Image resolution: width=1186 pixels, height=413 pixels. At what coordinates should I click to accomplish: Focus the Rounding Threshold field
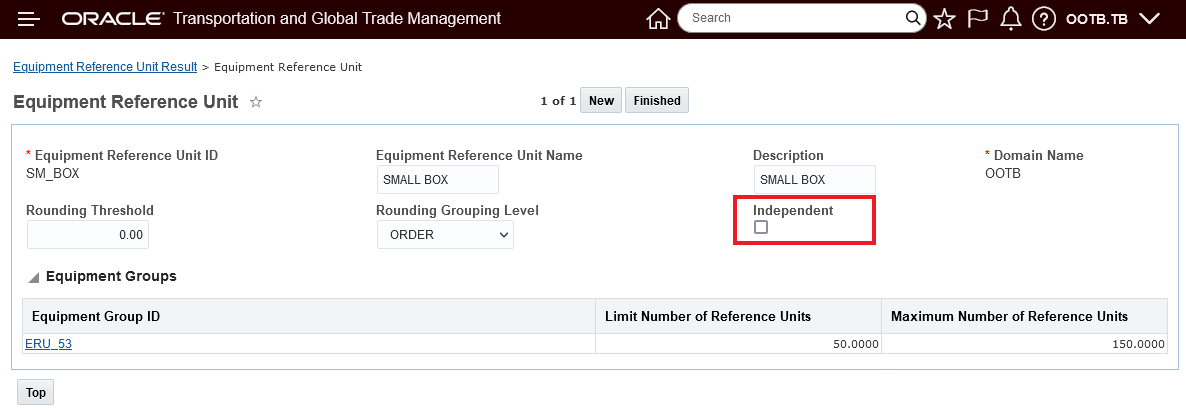tap(88, 235)
